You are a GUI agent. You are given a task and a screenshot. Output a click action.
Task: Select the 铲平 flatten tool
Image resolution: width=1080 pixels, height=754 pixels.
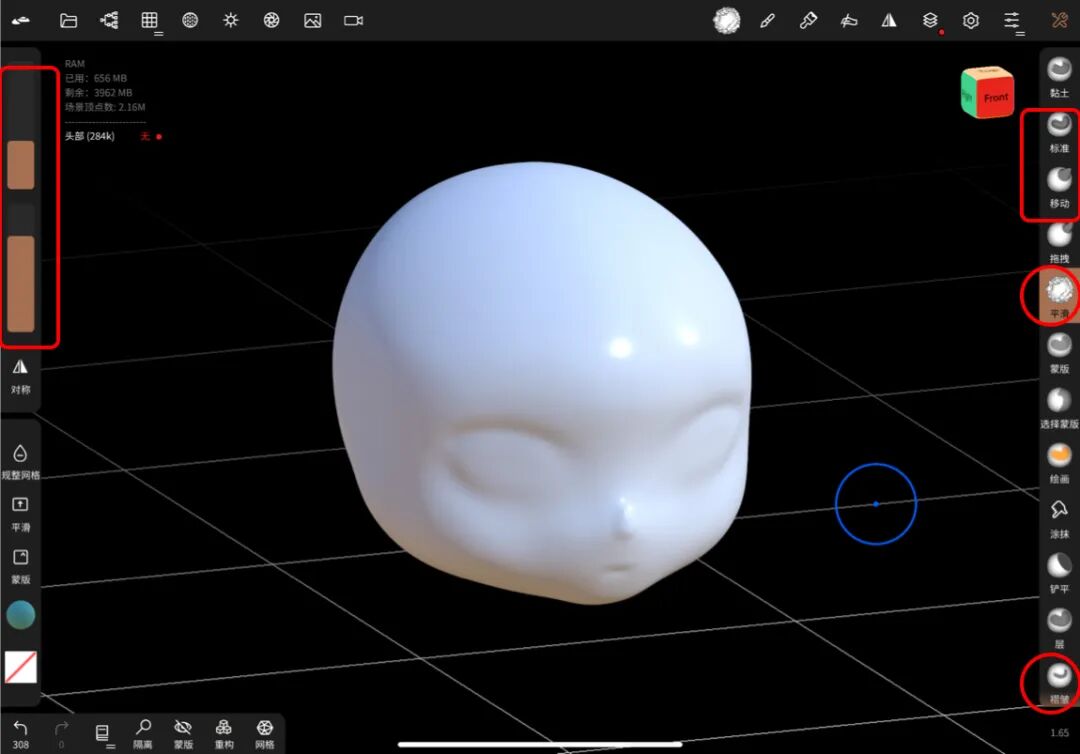point(1059,574)
